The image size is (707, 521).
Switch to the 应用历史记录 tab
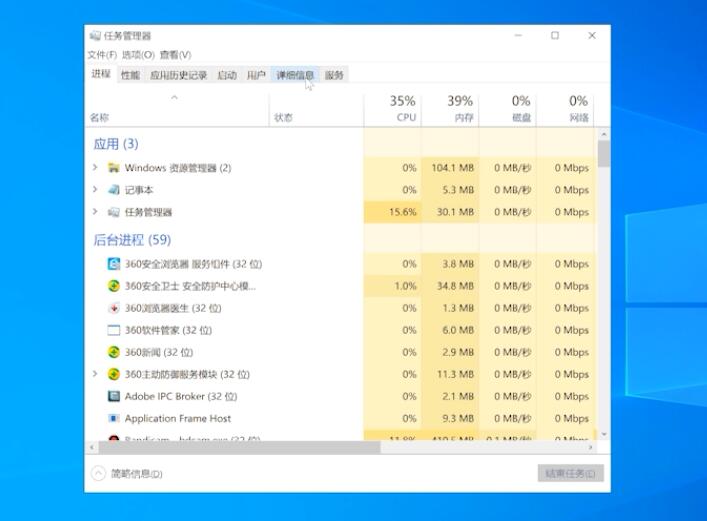tap(179, 75)
